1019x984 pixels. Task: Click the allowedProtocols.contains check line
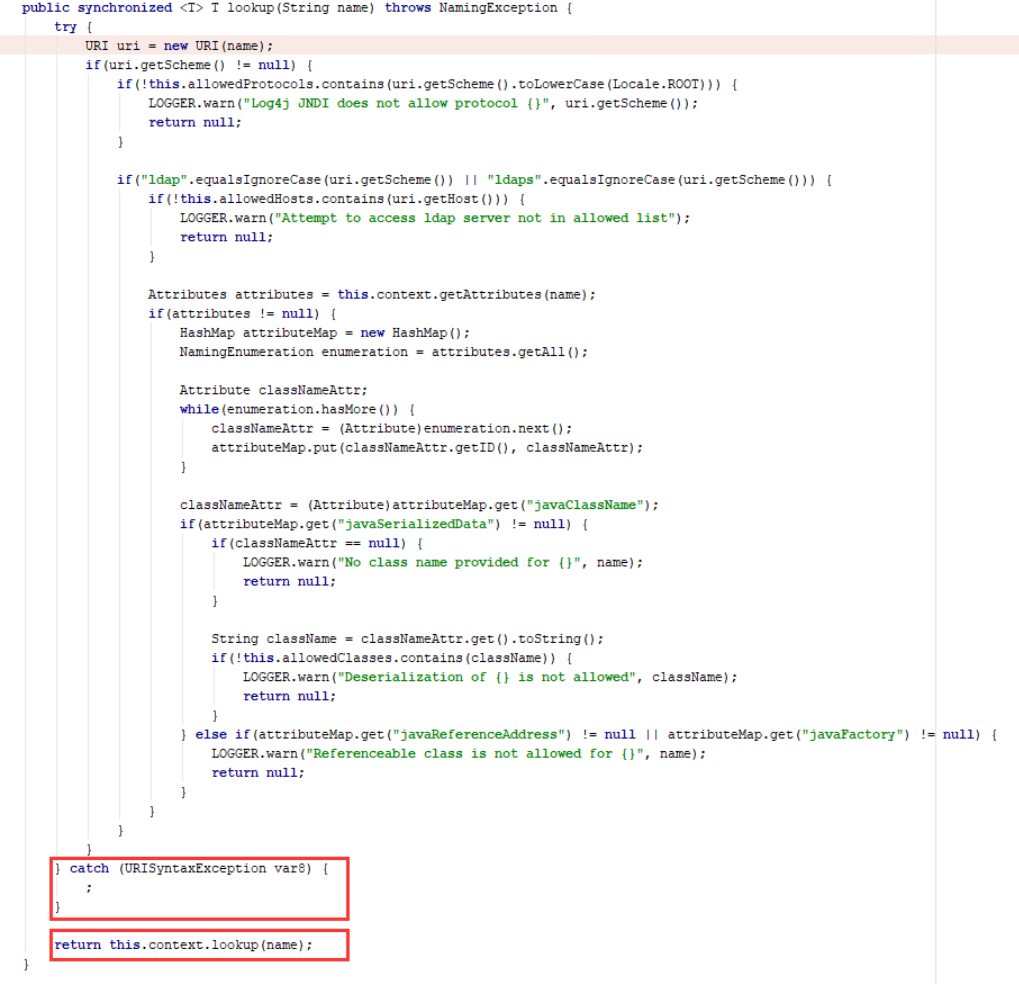click(x=427, y=84)
